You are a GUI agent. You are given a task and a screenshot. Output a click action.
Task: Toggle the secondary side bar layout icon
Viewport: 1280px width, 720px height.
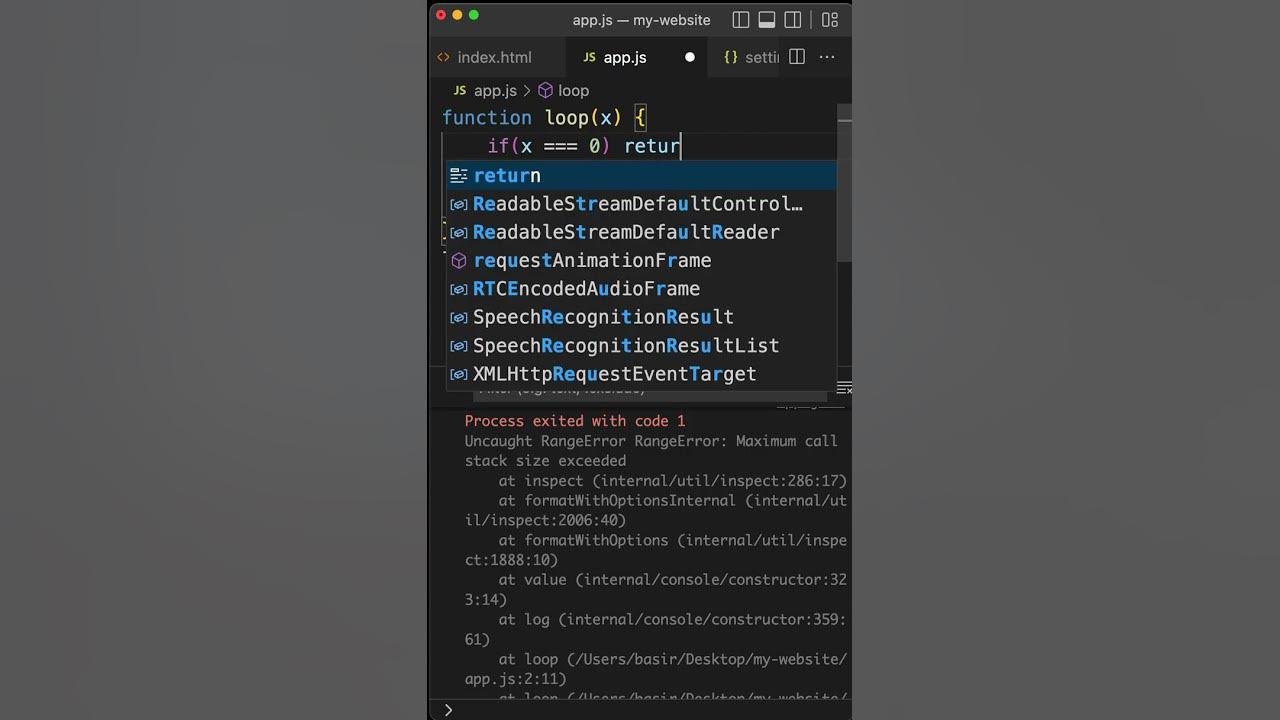(793, 20)
